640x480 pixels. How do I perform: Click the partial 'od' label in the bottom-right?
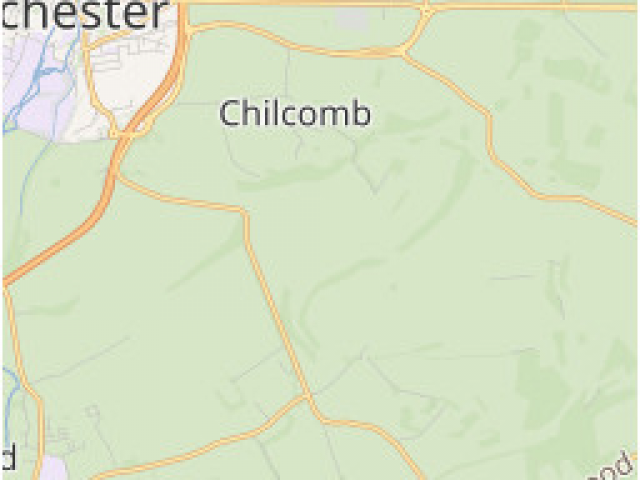(617, 468)
